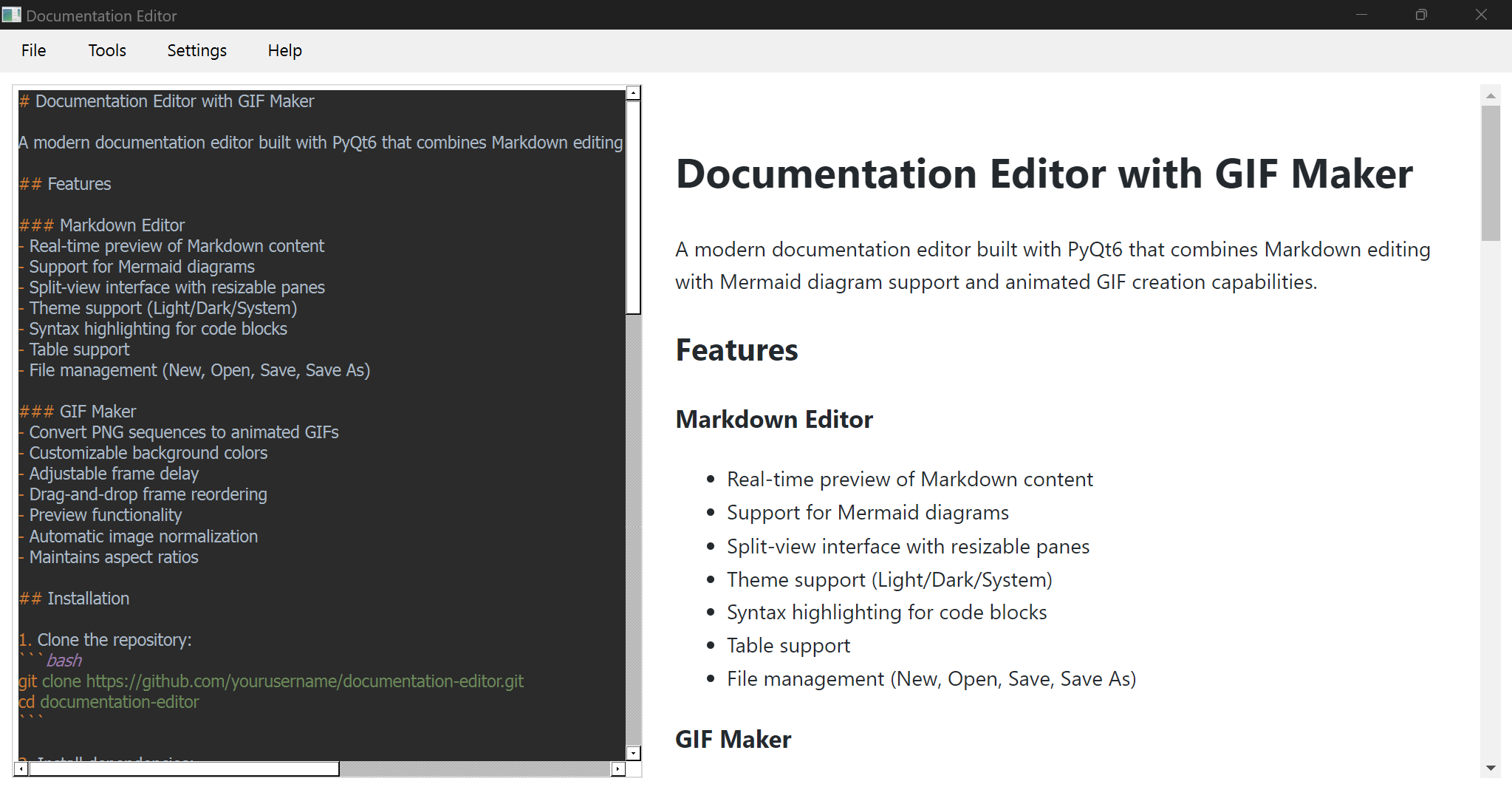Open the File menu
Image resolution: width=1512 pixels, height=787 pixels.
[x=34, y=50]
